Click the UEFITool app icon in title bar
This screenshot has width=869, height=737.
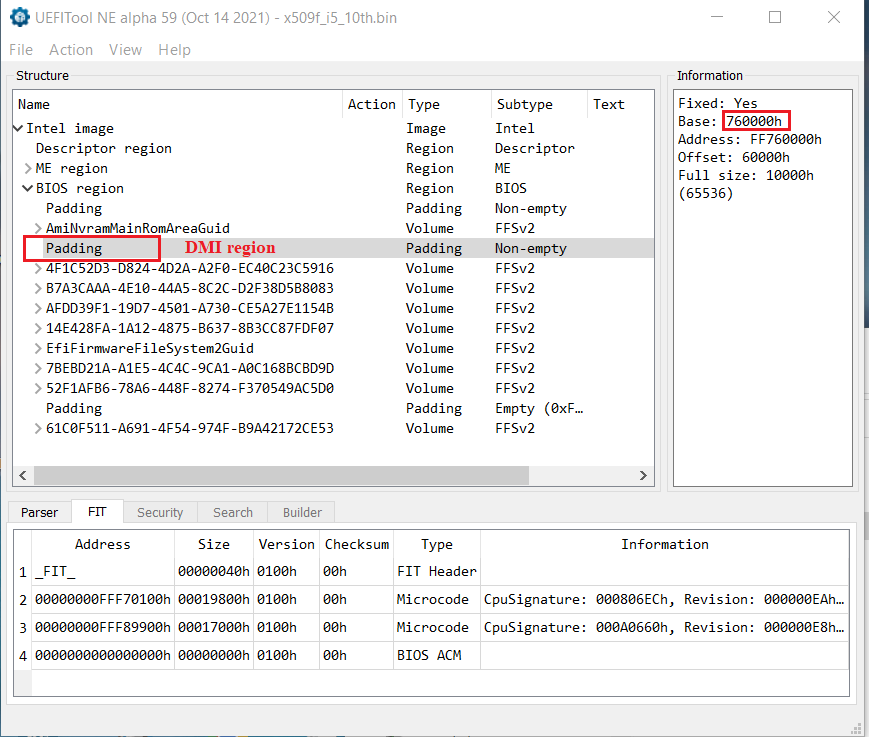(x=18, y=17)
